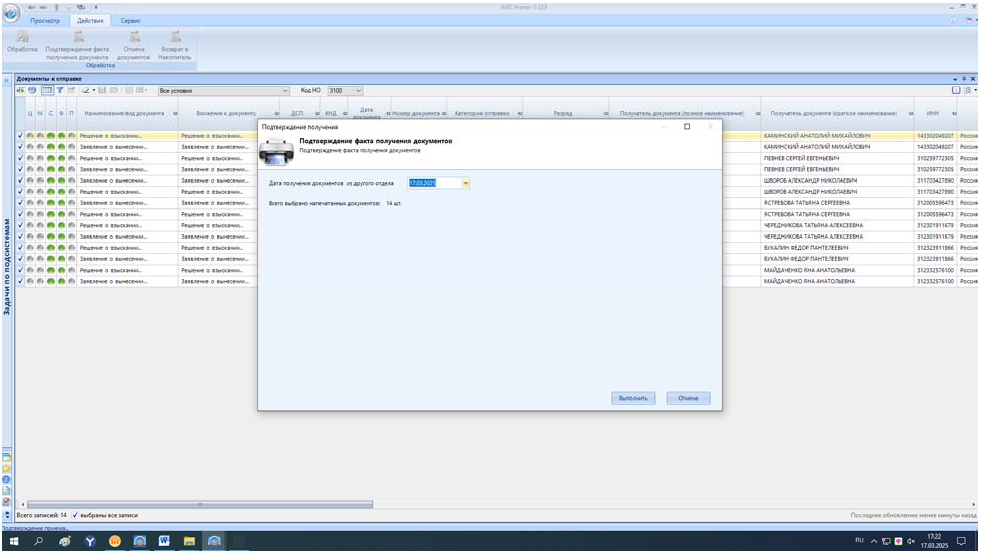The width and height of the screenshot is (981, 553).
Task: Expand the 'Все условия' filter dropdown
Action: pos(285,91)
